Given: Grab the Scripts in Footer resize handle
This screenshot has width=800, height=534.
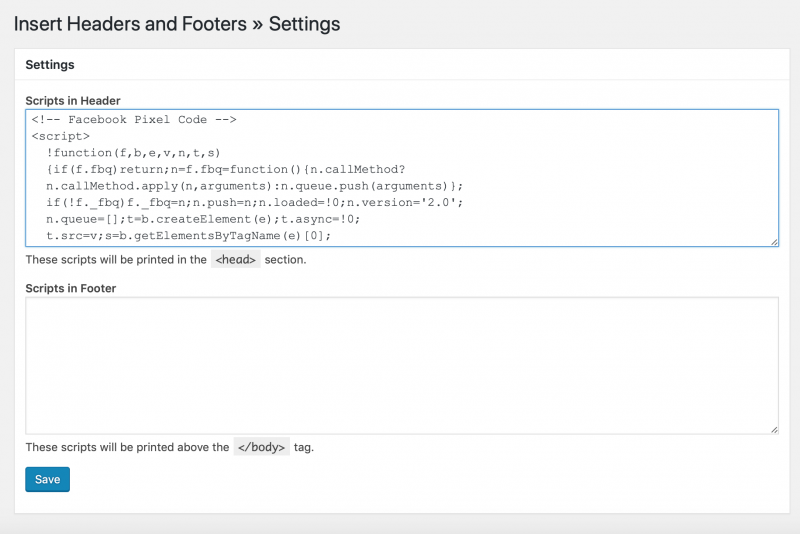Looking at the screenshot, I should (x=774, y=429).
